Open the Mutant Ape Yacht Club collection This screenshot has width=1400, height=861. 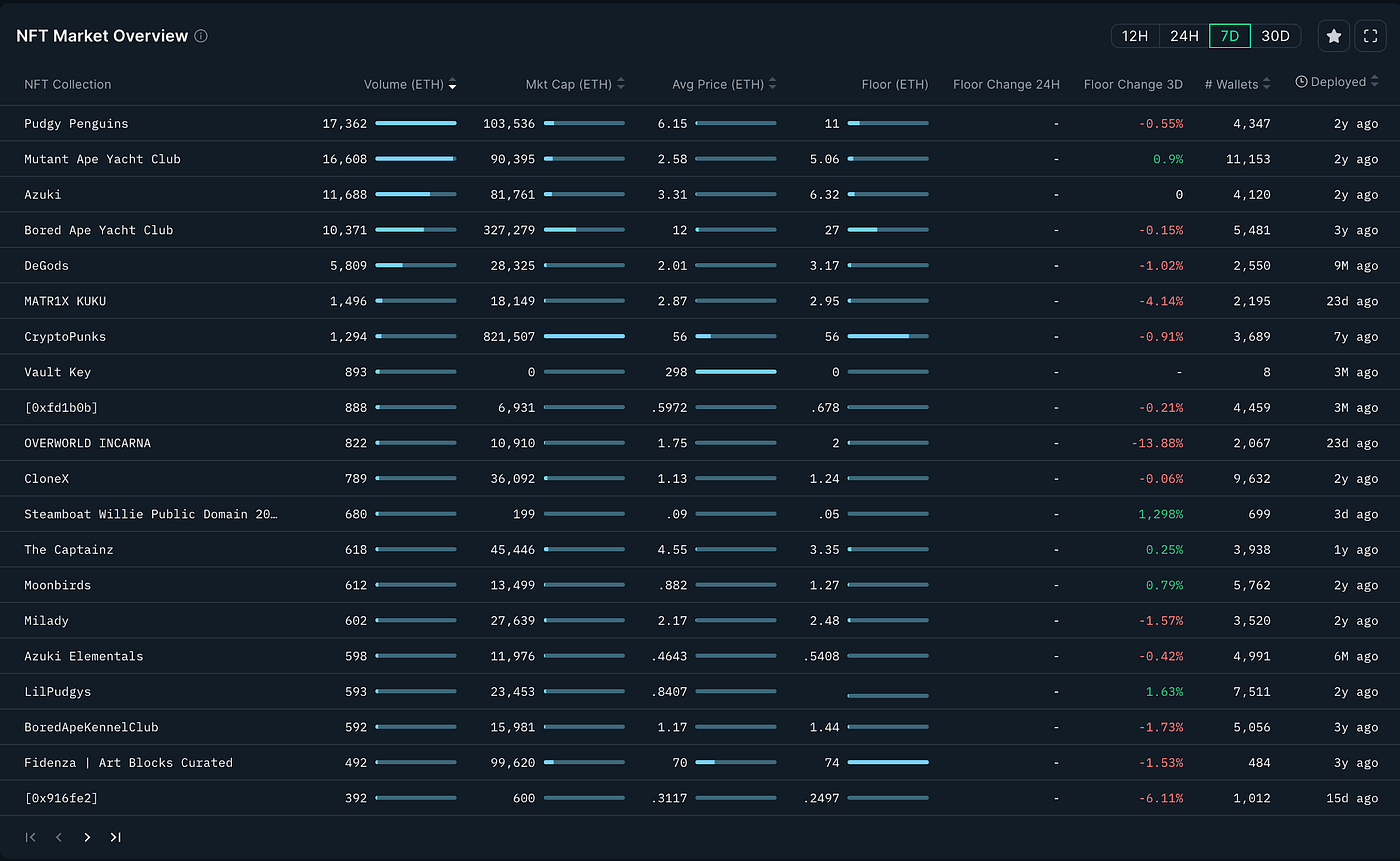[x=102, y=159]
